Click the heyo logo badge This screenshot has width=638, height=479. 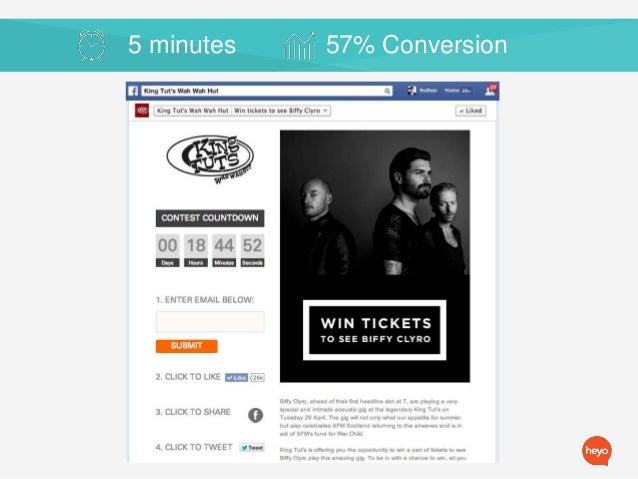click(597, 451)
